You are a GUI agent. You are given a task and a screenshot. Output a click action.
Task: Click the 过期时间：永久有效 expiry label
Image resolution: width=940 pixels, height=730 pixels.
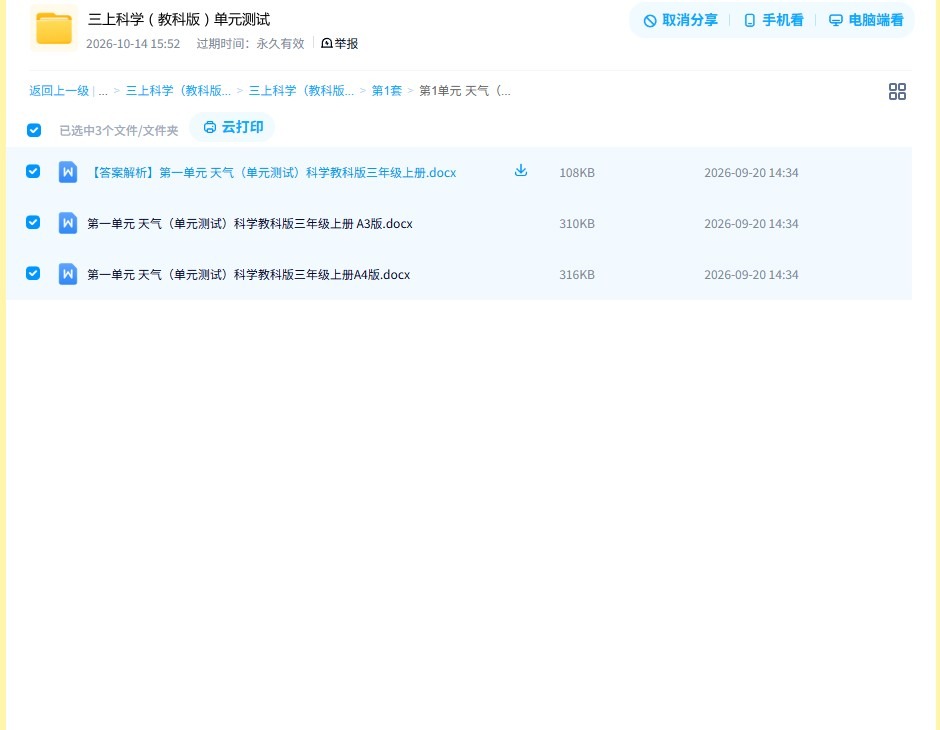point(250,44)
